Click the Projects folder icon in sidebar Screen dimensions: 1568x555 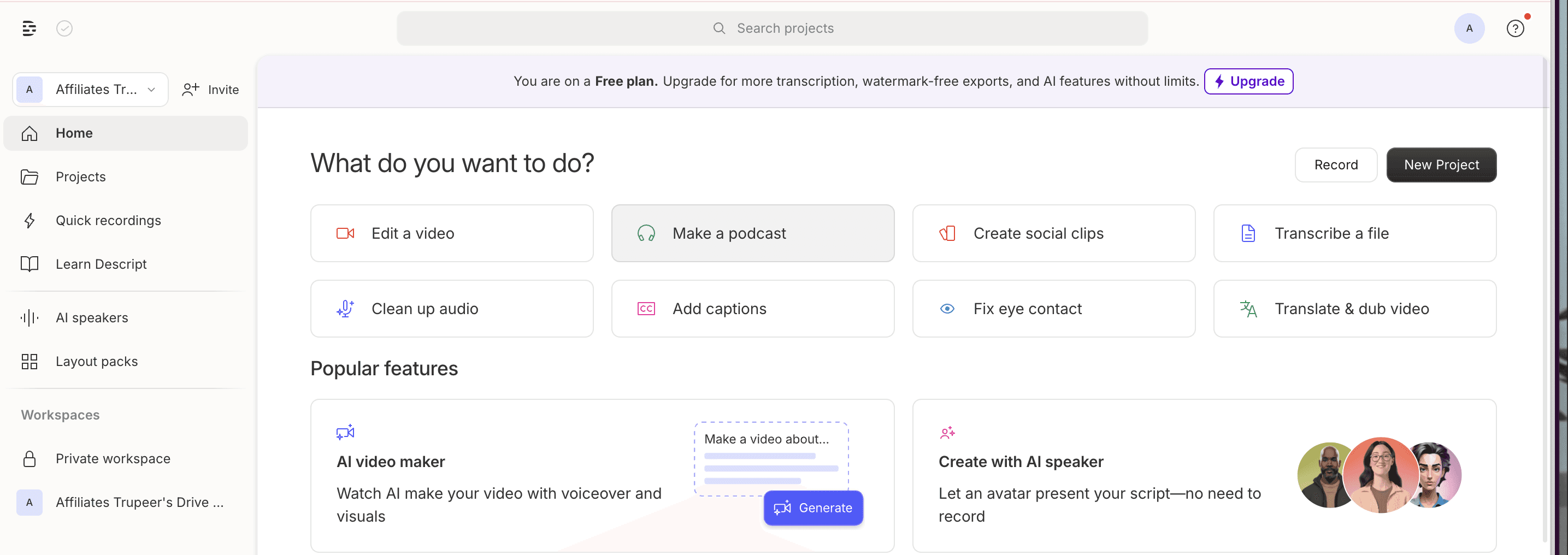click(x=29, y=176)
